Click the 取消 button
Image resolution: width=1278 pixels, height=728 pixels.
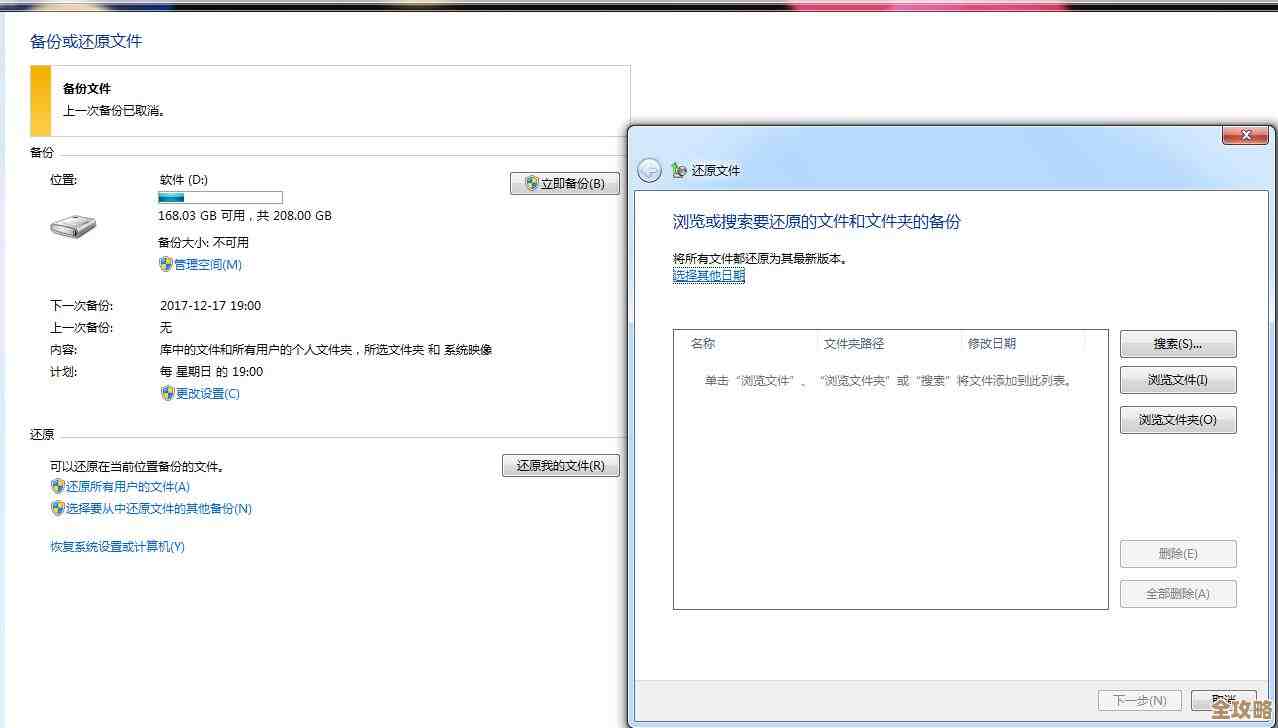pyautogui.click(x=1222, y=700)
